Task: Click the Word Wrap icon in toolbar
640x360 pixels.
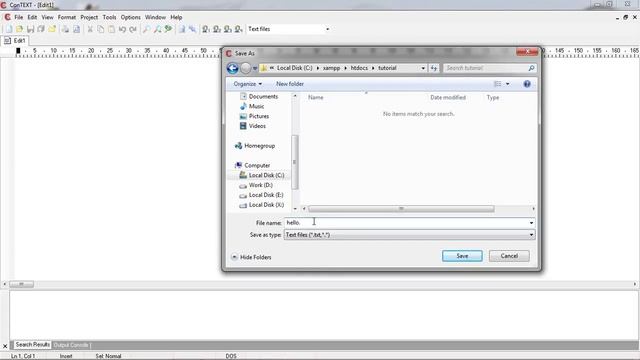Action: coord(182,29)
